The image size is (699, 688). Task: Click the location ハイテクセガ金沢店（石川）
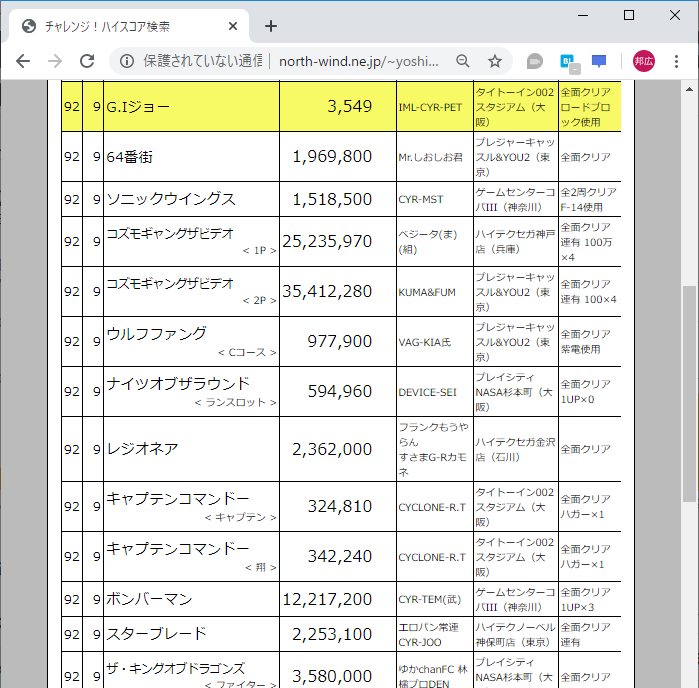click(x=515, y=449)
